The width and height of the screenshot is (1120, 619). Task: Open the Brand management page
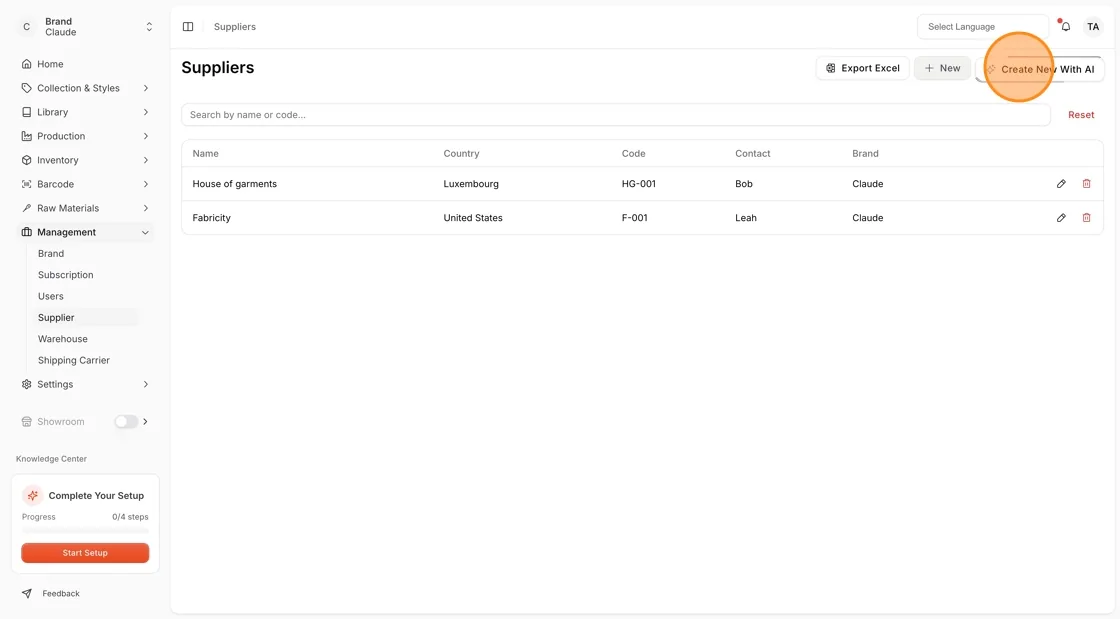point(51,253)
